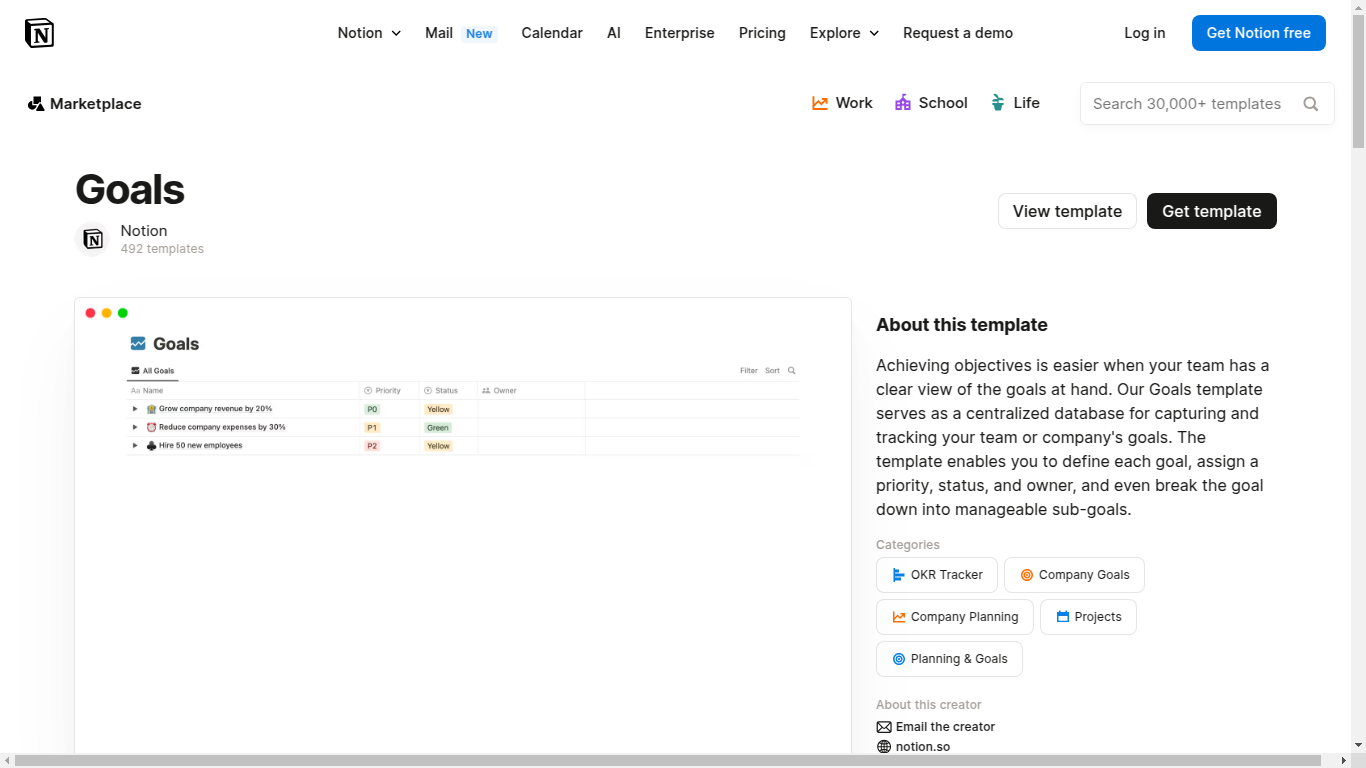1366x768 pixels.
Task: Focus the Search 30,000+ templates field
Action: click(1207, 104)
